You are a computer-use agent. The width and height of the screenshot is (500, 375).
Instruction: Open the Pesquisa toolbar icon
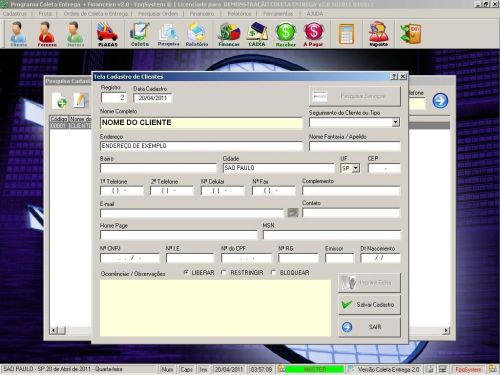coord(168,34)
